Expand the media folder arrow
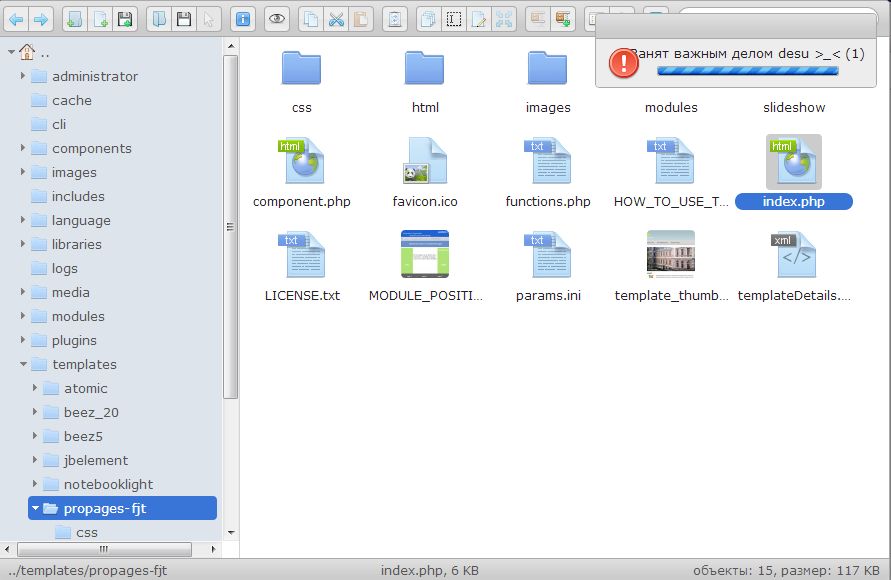The width and height of the screenshot is (891, 580). tap(23, 291)
